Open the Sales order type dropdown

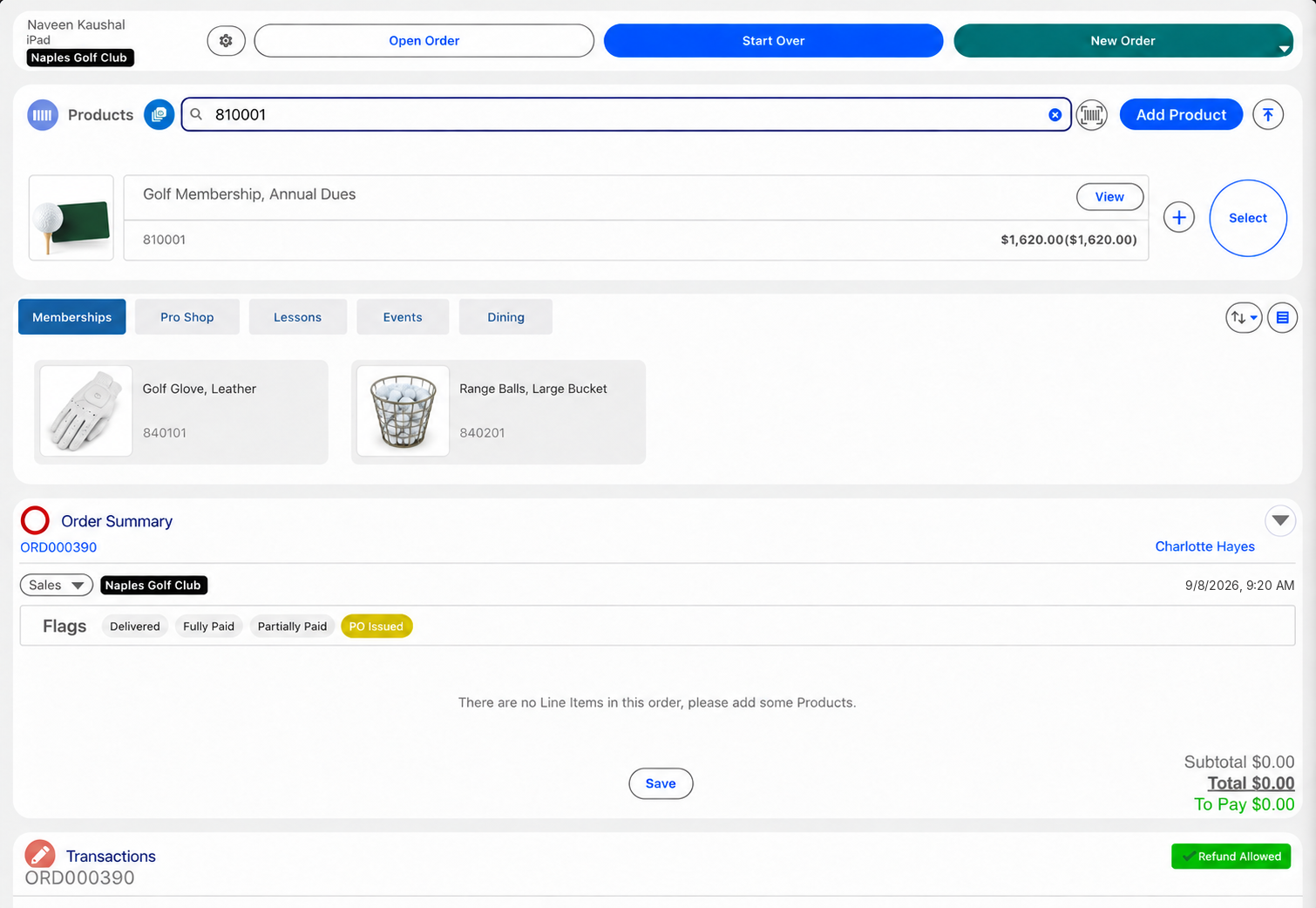coord(57,586)
